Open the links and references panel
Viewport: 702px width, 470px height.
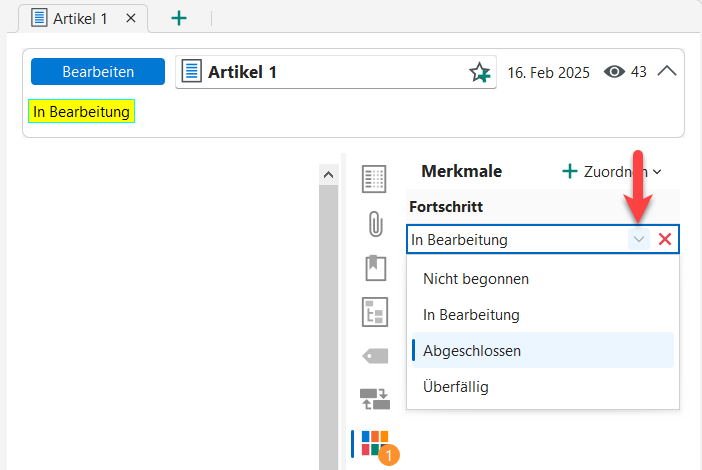375,400
